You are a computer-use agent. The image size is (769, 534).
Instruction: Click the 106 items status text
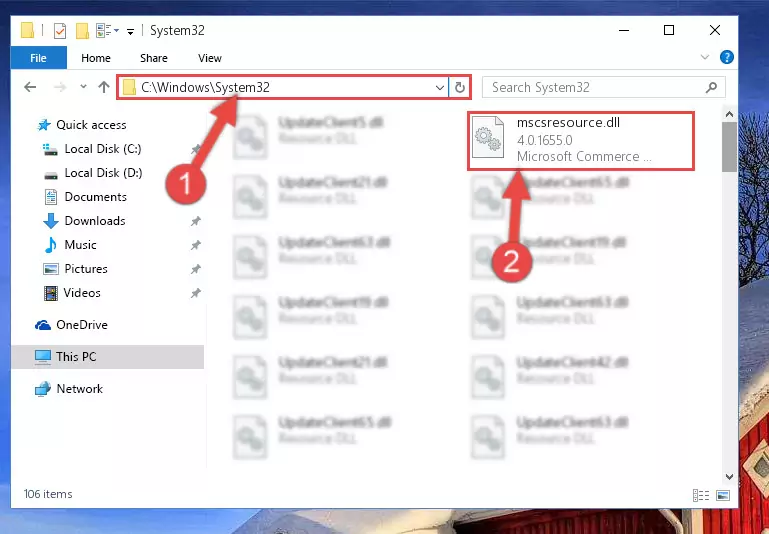tap(48, 494)
